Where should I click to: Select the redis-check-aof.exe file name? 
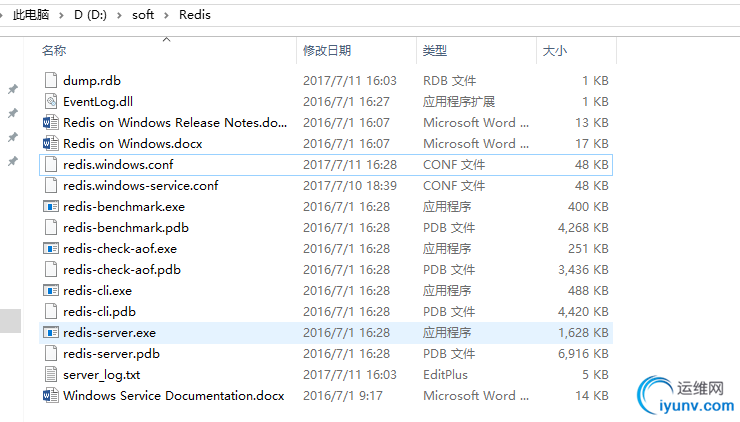[120, 249]
